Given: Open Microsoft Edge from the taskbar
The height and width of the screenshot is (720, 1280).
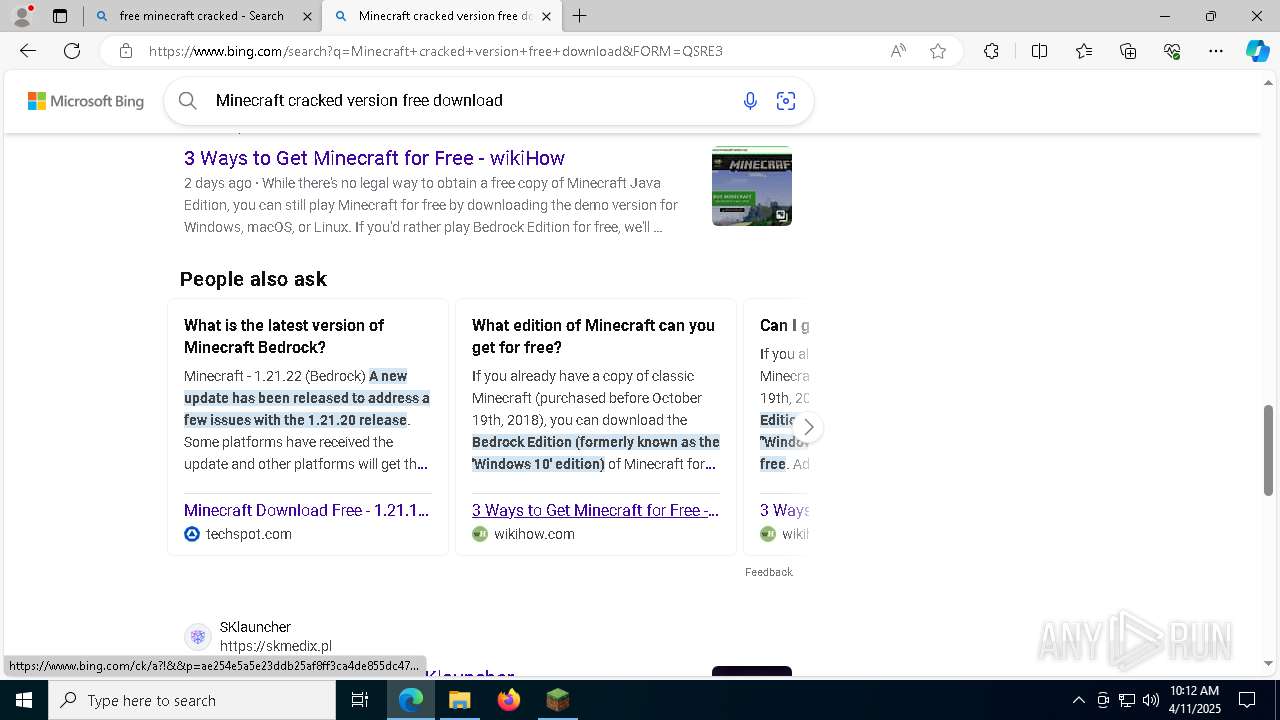Looking at the screenshot, I should (x=411, y=700).
